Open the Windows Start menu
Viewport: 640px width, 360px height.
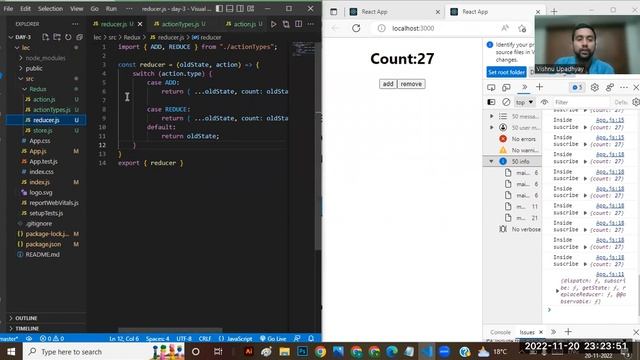point(11,351)
